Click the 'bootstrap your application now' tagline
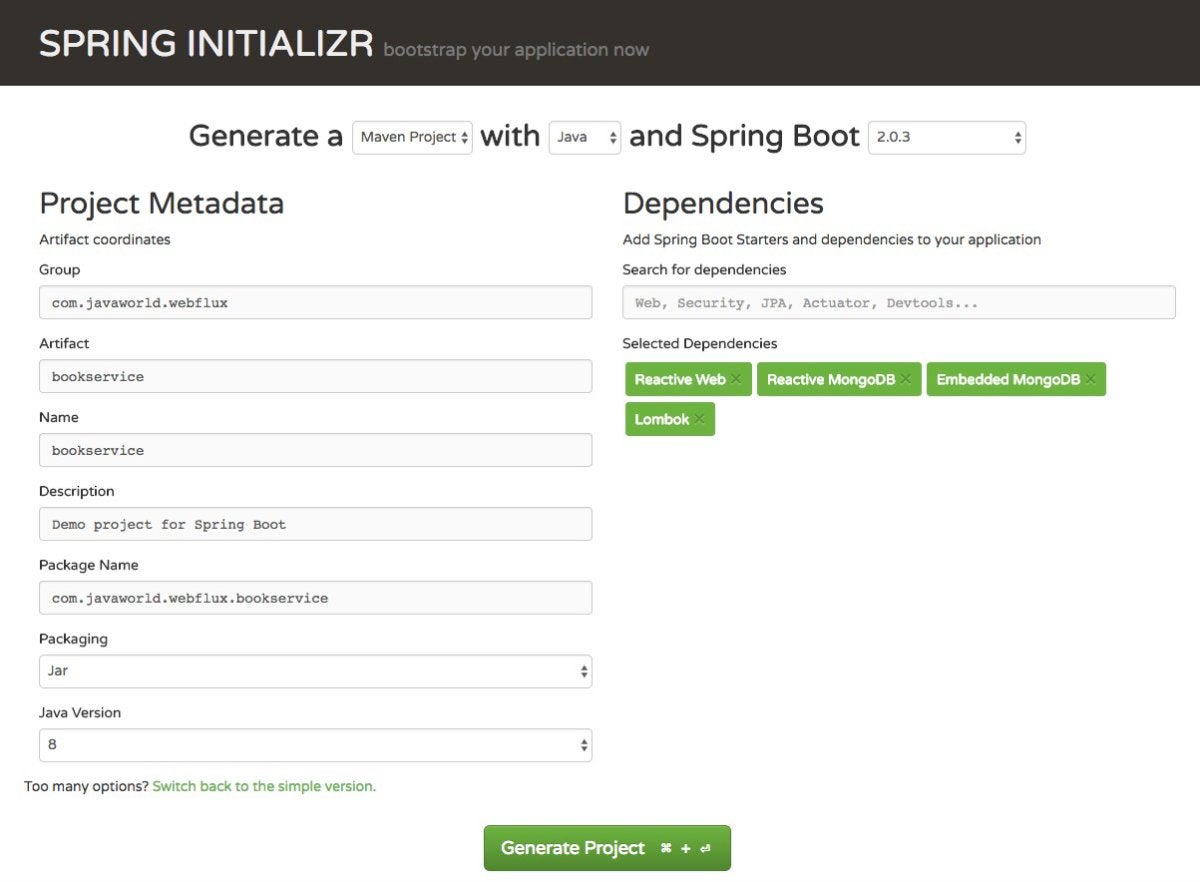This screenshot has height=882, width=1200. [x=516, y=50]
